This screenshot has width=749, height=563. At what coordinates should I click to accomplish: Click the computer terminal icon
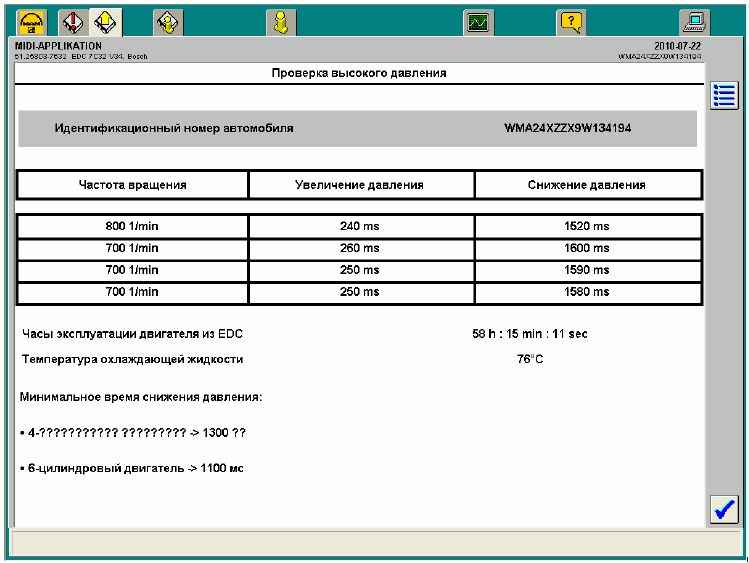point(693,20)
